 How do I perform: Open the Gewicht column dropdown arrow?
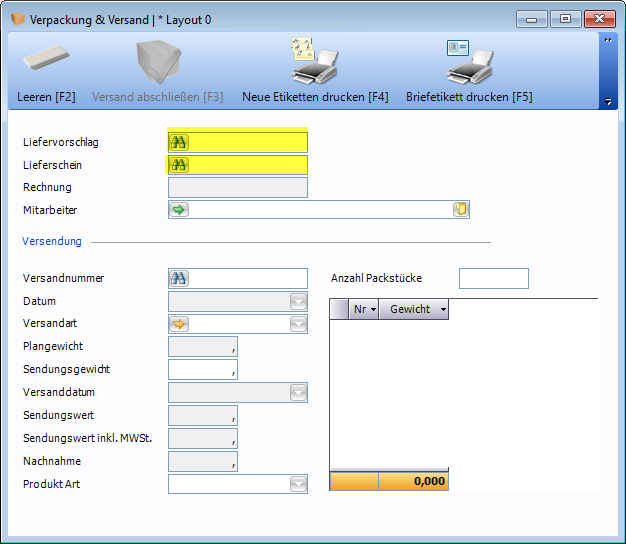(442, 310)
